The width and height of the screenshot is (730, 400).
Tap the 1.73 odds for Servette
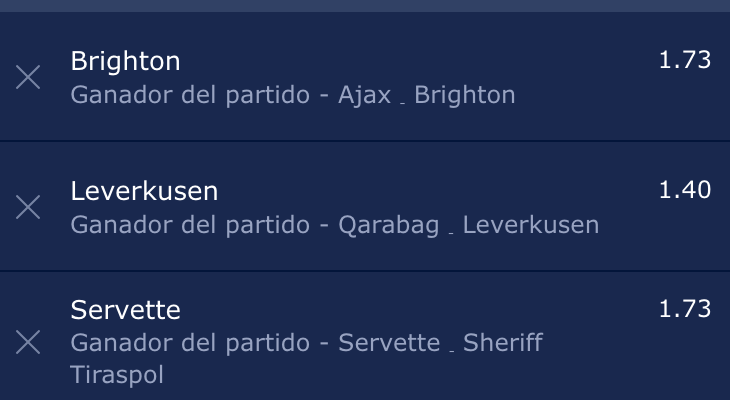click(x=684, y=309)
